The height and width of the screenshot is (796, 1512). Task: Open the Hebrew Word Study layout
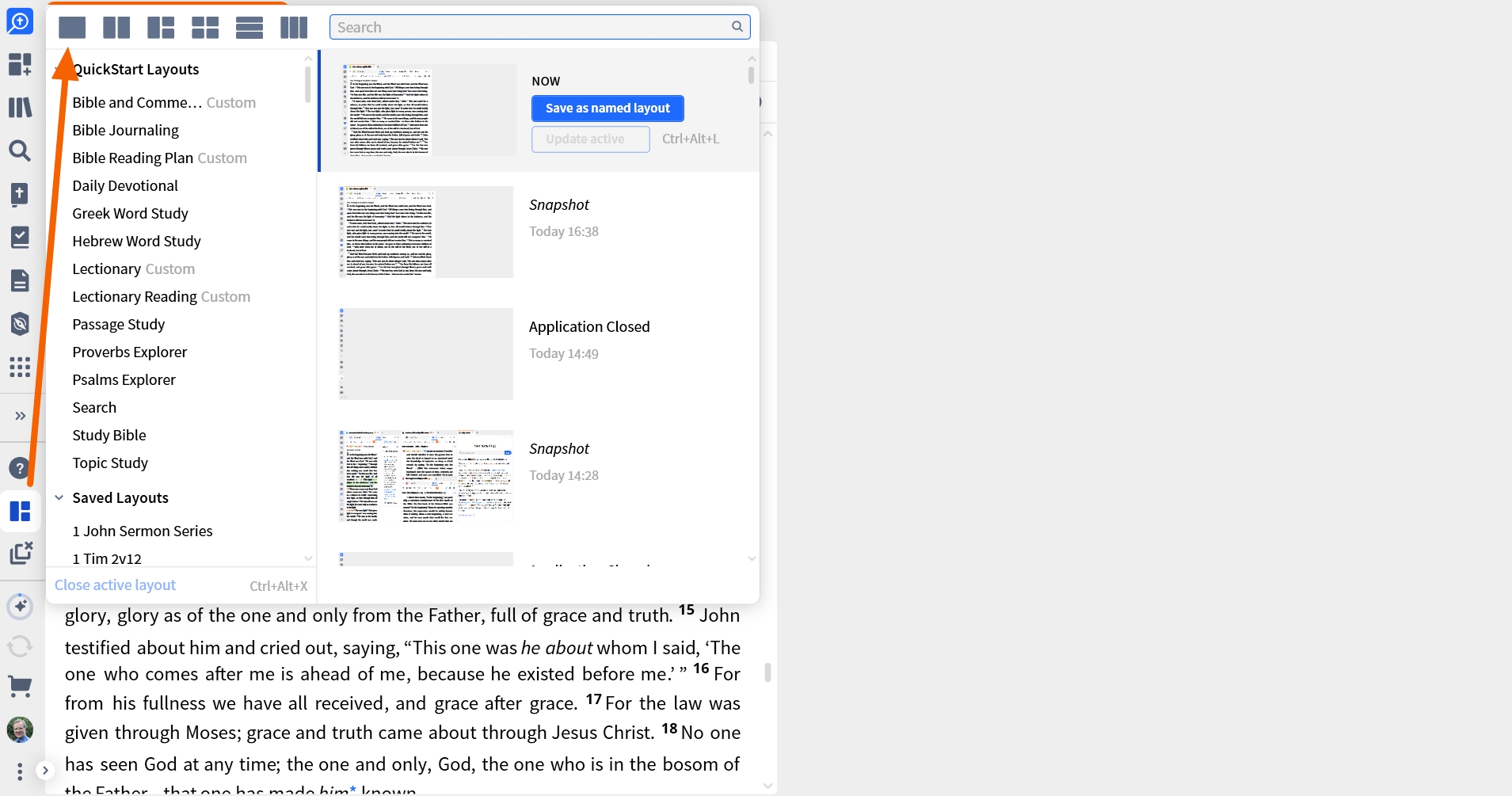tap(136, 241)
